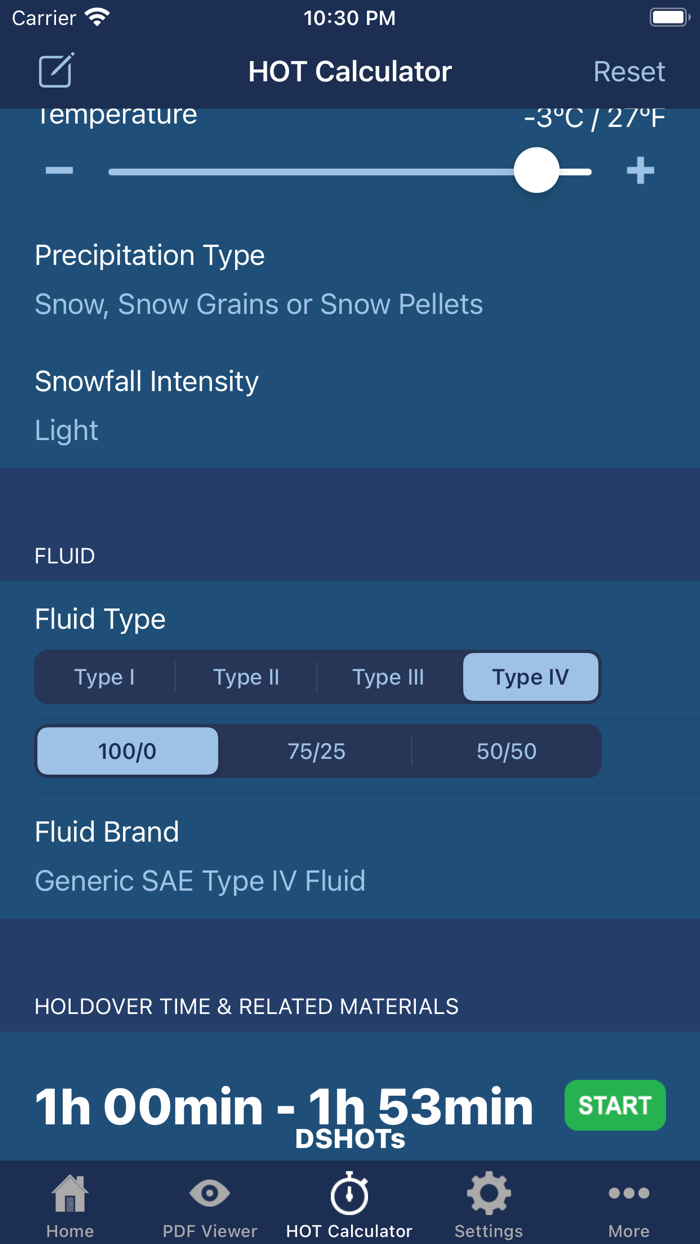
Task: Decrease temperature with minus icon
Action: [x=60, y=171]
